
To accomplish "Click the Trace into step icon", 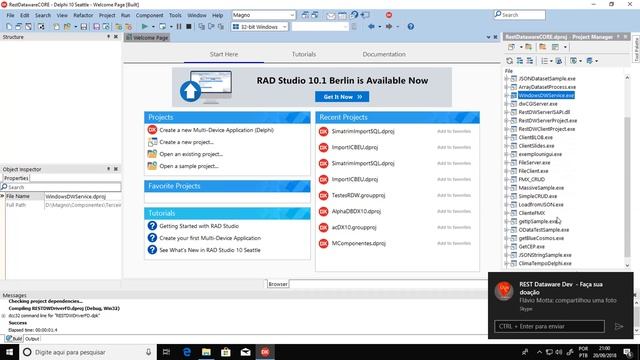I will click(202, 27).
